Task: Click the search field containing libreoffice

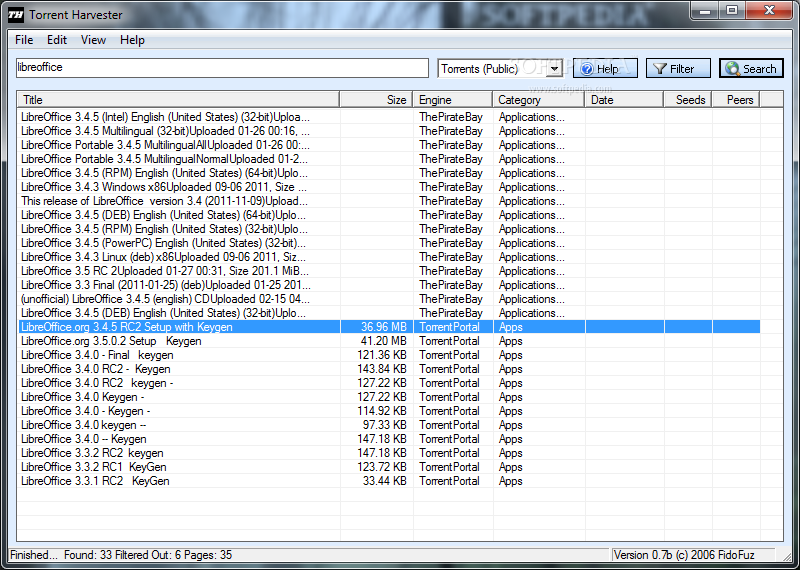Action: (x=222, y=68)
